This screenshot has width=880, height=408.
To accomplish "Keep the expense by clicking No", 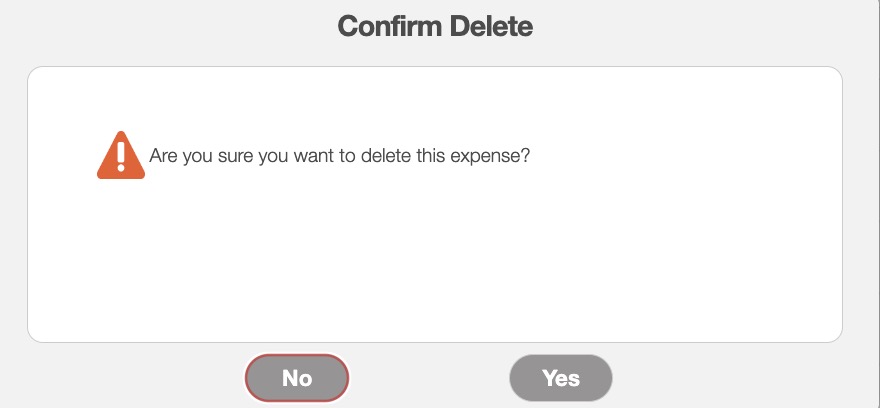I will click(x=297, y=378).
